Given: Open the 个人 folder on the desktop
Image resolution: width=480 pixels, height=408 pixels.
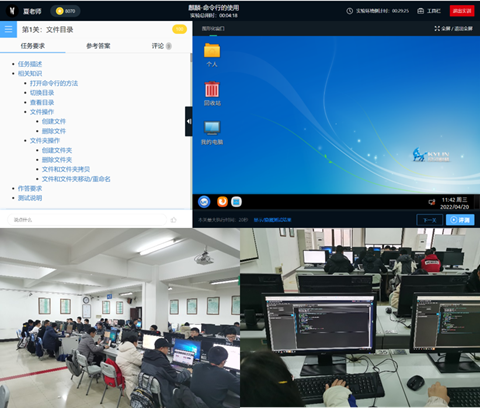Looking at the screenshot, I should (x=212, y=55).
